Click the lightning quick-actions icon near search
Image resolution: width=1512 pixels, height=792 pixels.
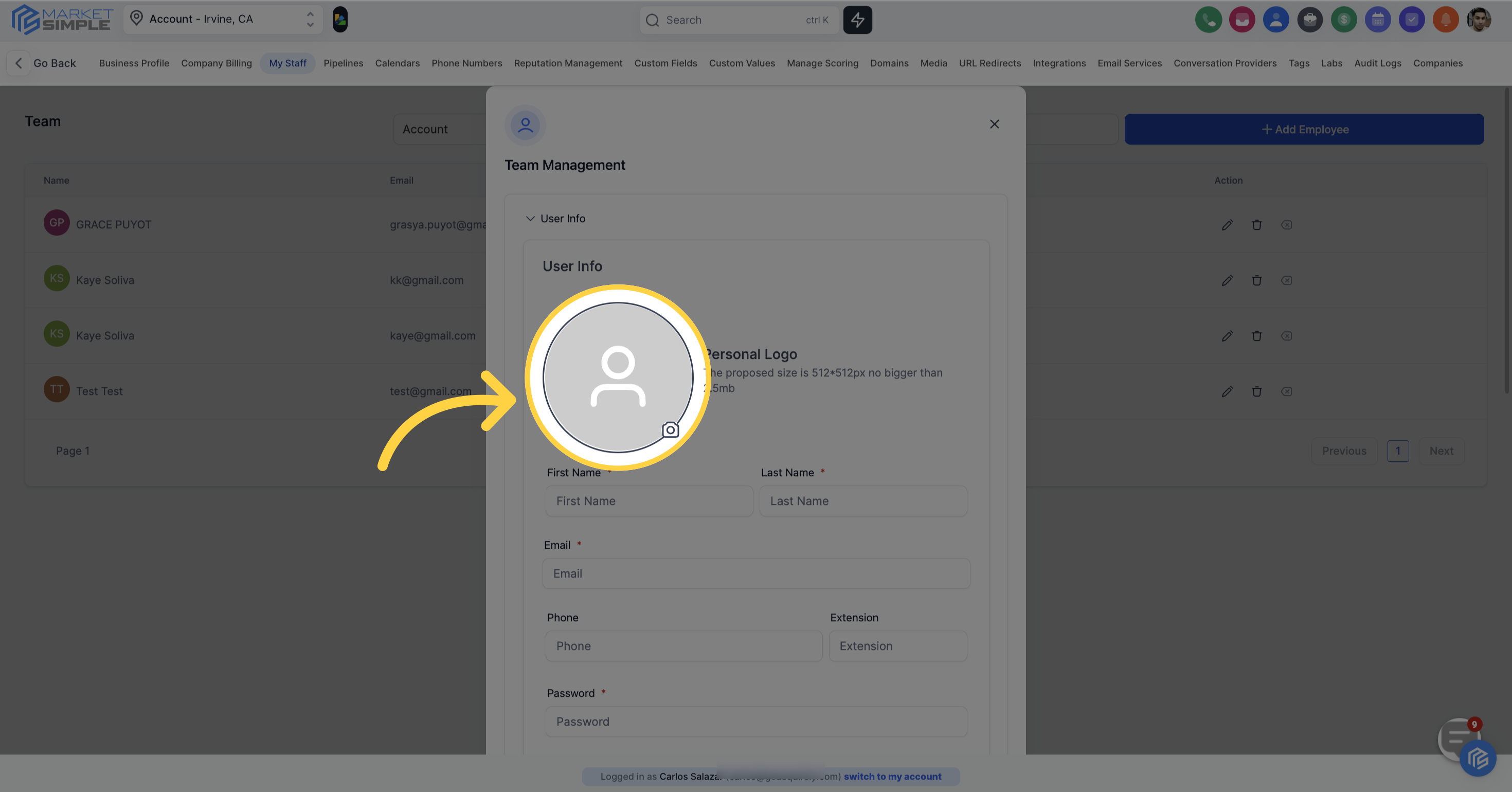click(x=857, y=20)
